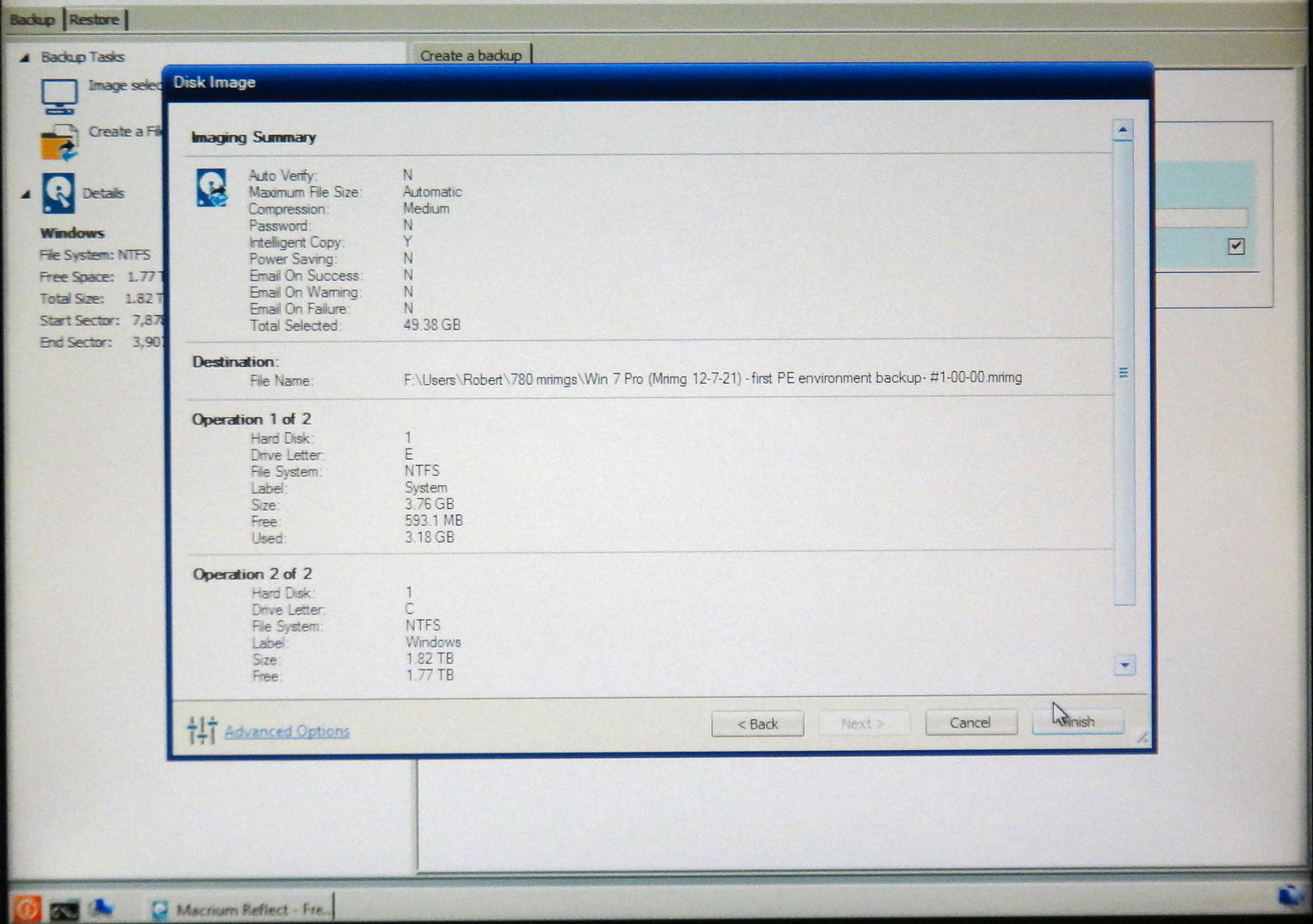
Task: Click the Label value System in Operation 1
Action: tap(426, 487)
